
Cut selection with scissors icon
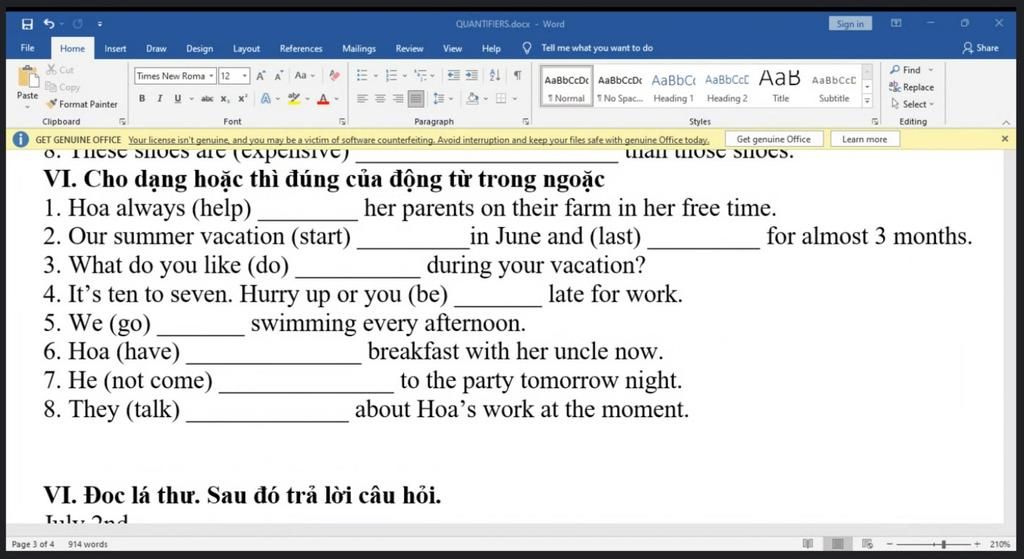click(60, 70)
